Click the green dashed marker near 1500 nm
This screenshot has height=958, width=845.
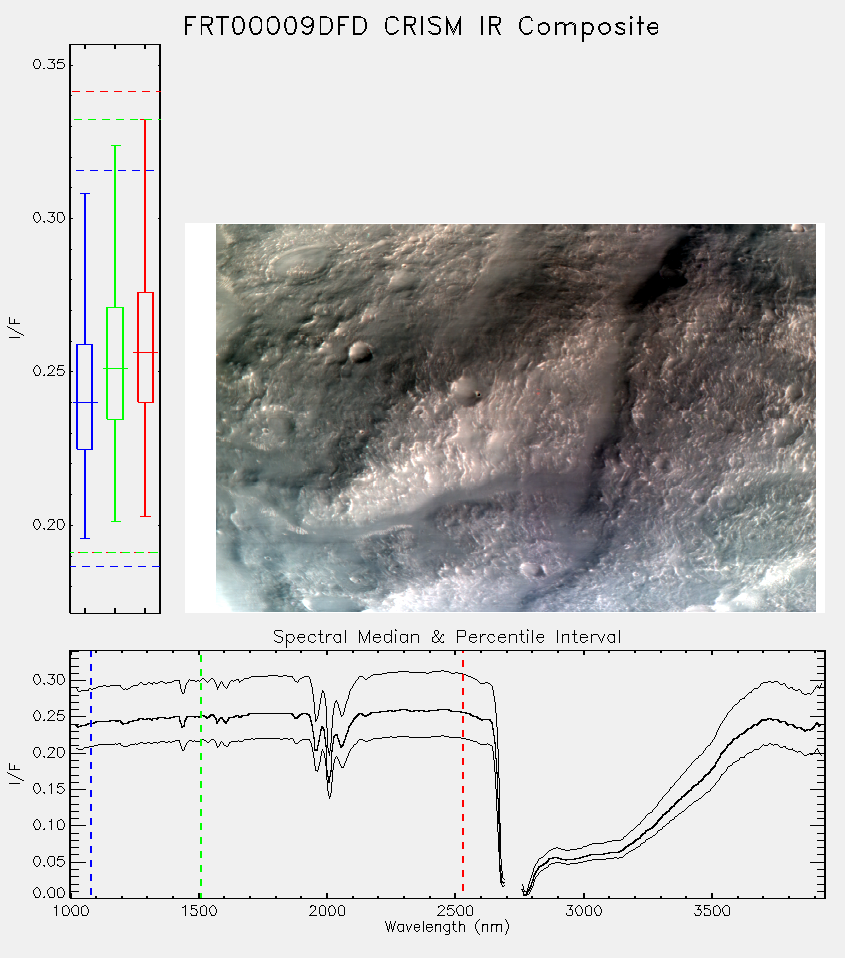201,774
